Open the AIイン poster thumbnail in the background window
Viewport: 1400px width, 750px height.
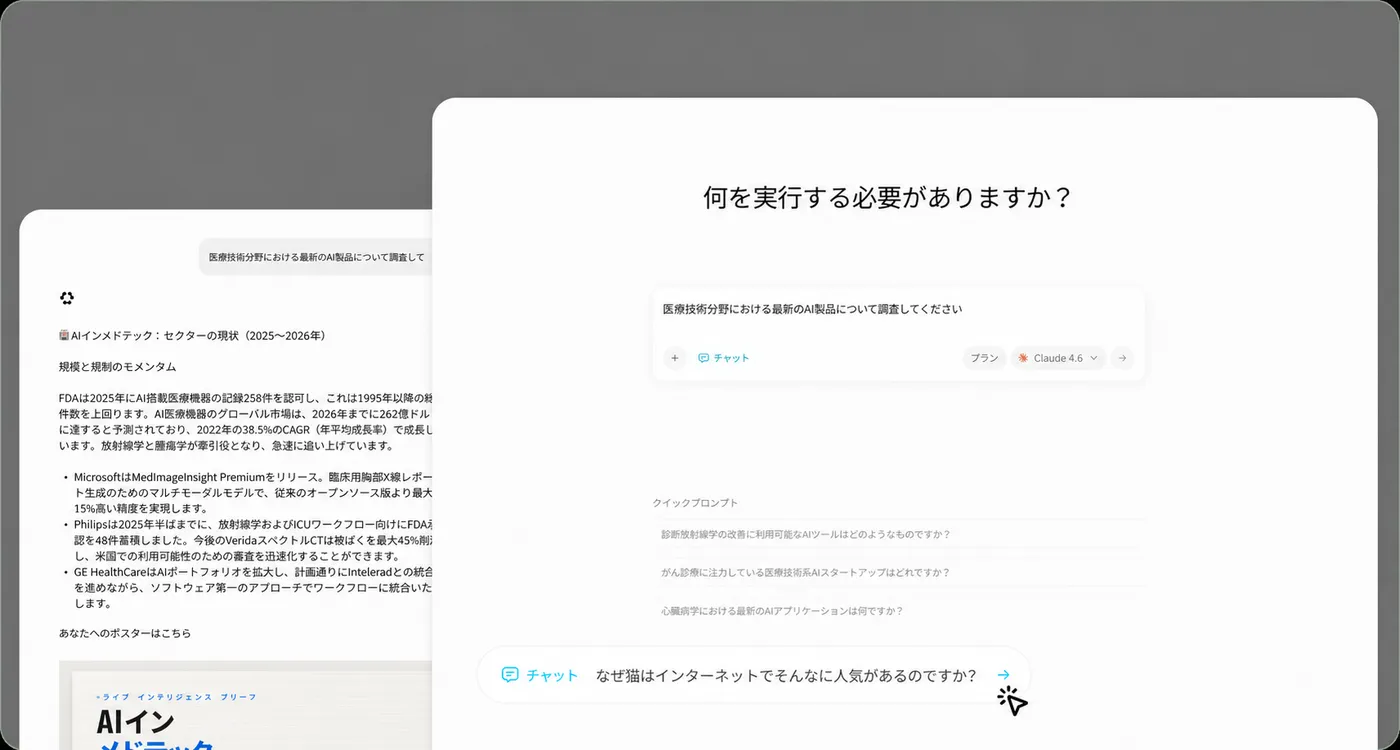246,705
